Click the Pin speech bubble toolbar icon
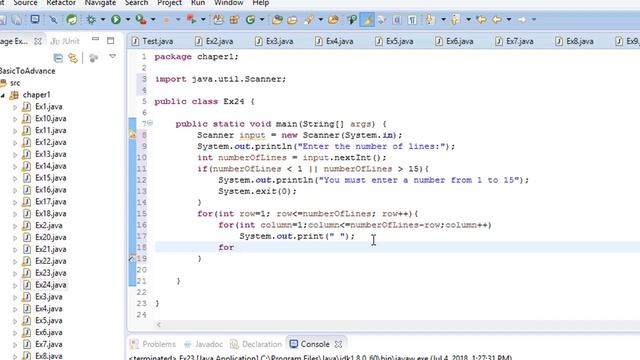 tap(352, 19)
